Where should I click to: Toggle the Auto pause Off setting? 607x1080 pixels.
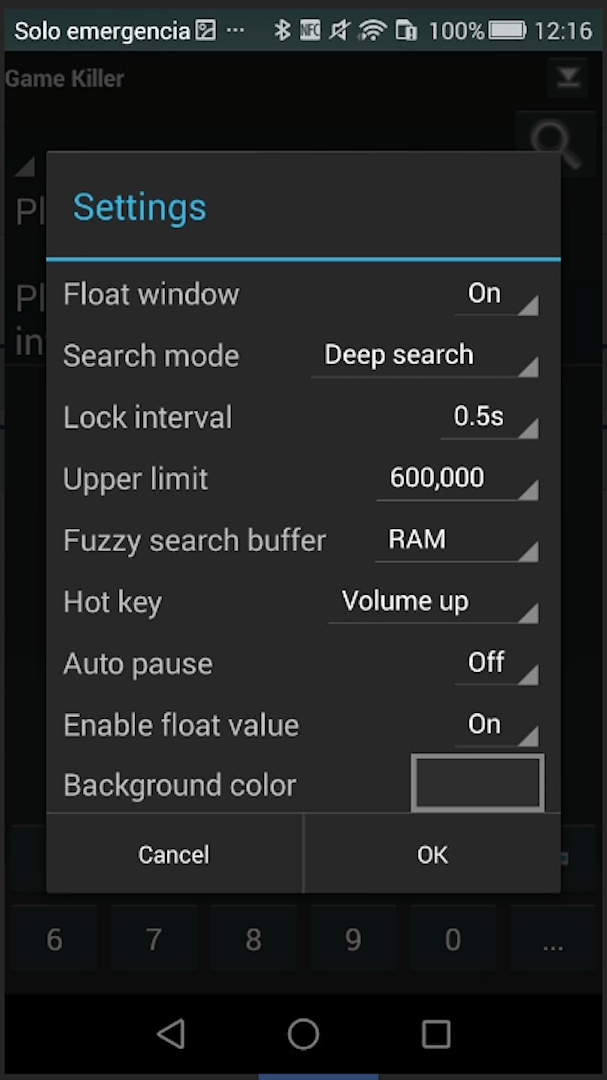pos(496,664)
